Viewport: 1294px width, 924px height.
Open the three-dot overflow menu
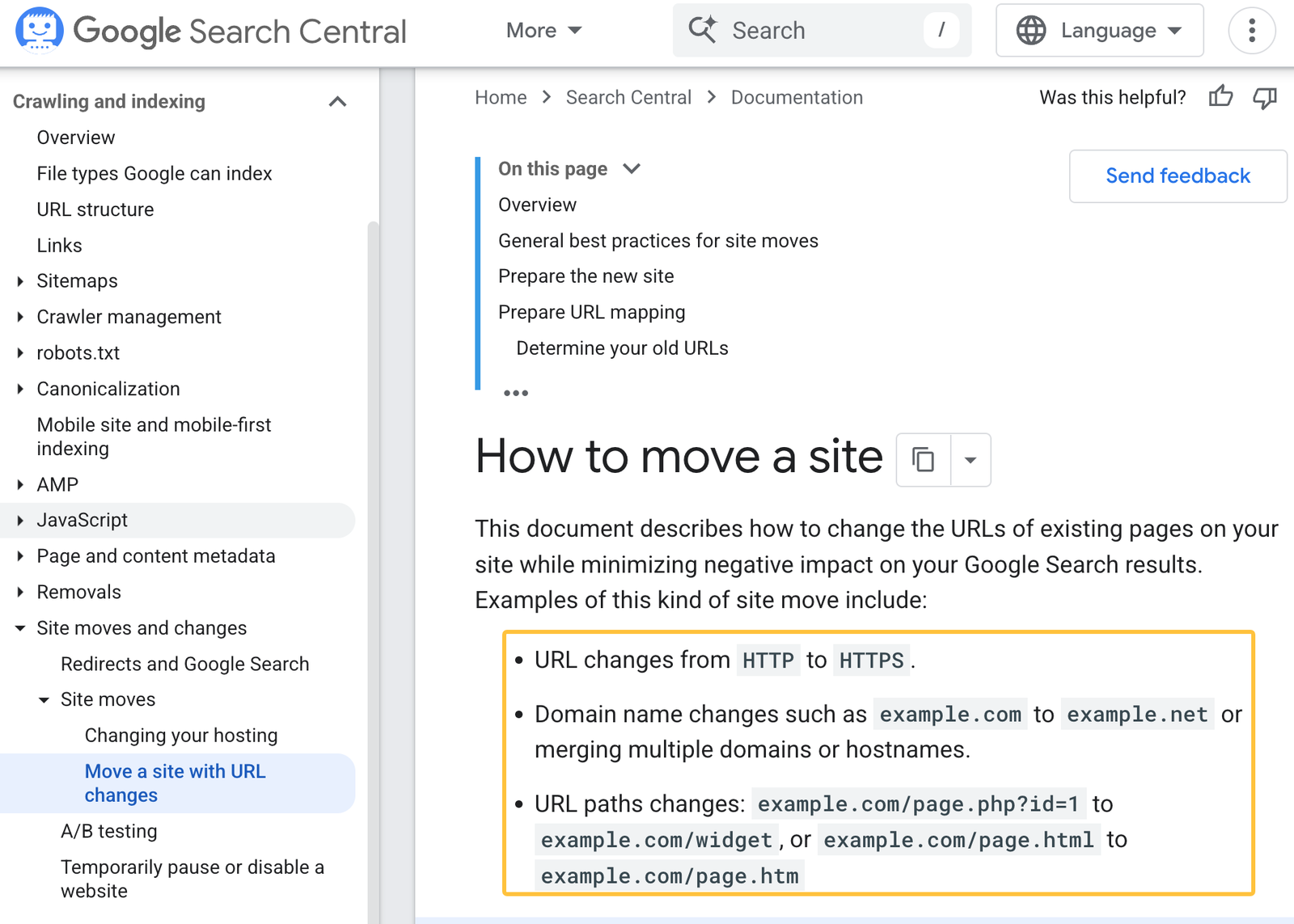point(1251,31)
